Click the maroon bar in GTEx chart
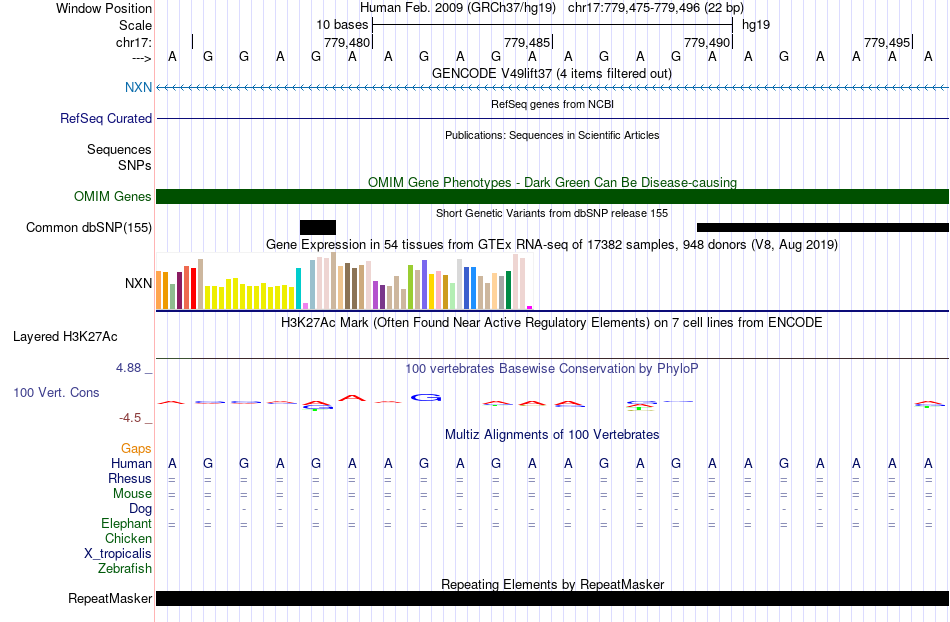 [179, 291]
